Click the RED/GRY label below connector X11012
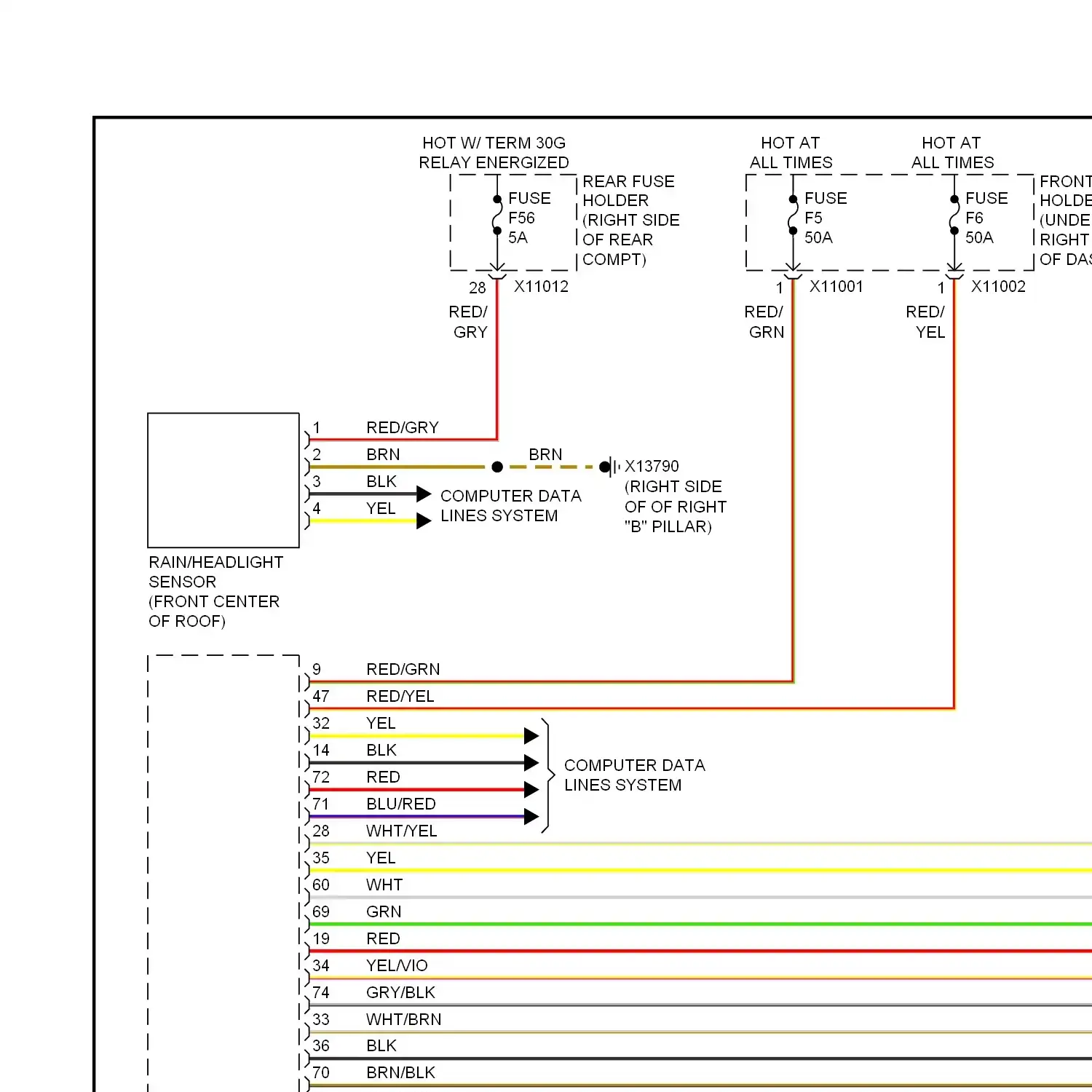 click(468, 322)
